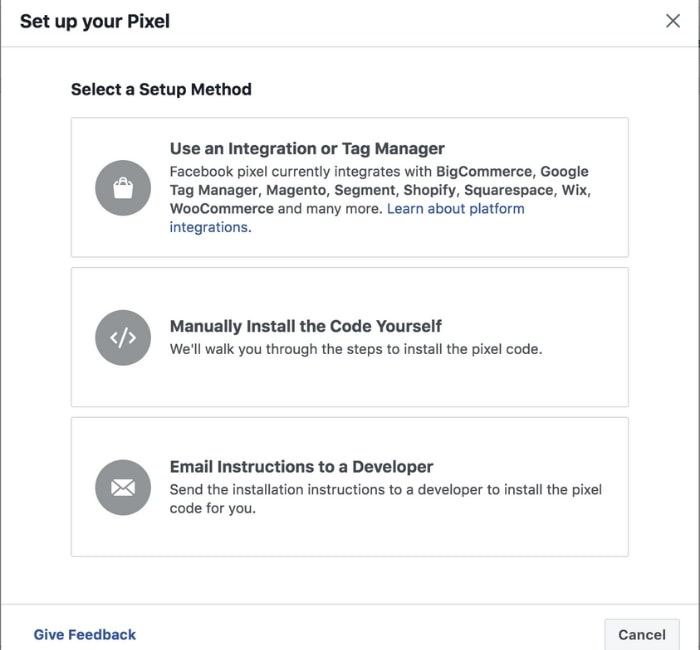Click the bold BigCommerce platform name
Screen dimensions: 700x650
point(483,172)
